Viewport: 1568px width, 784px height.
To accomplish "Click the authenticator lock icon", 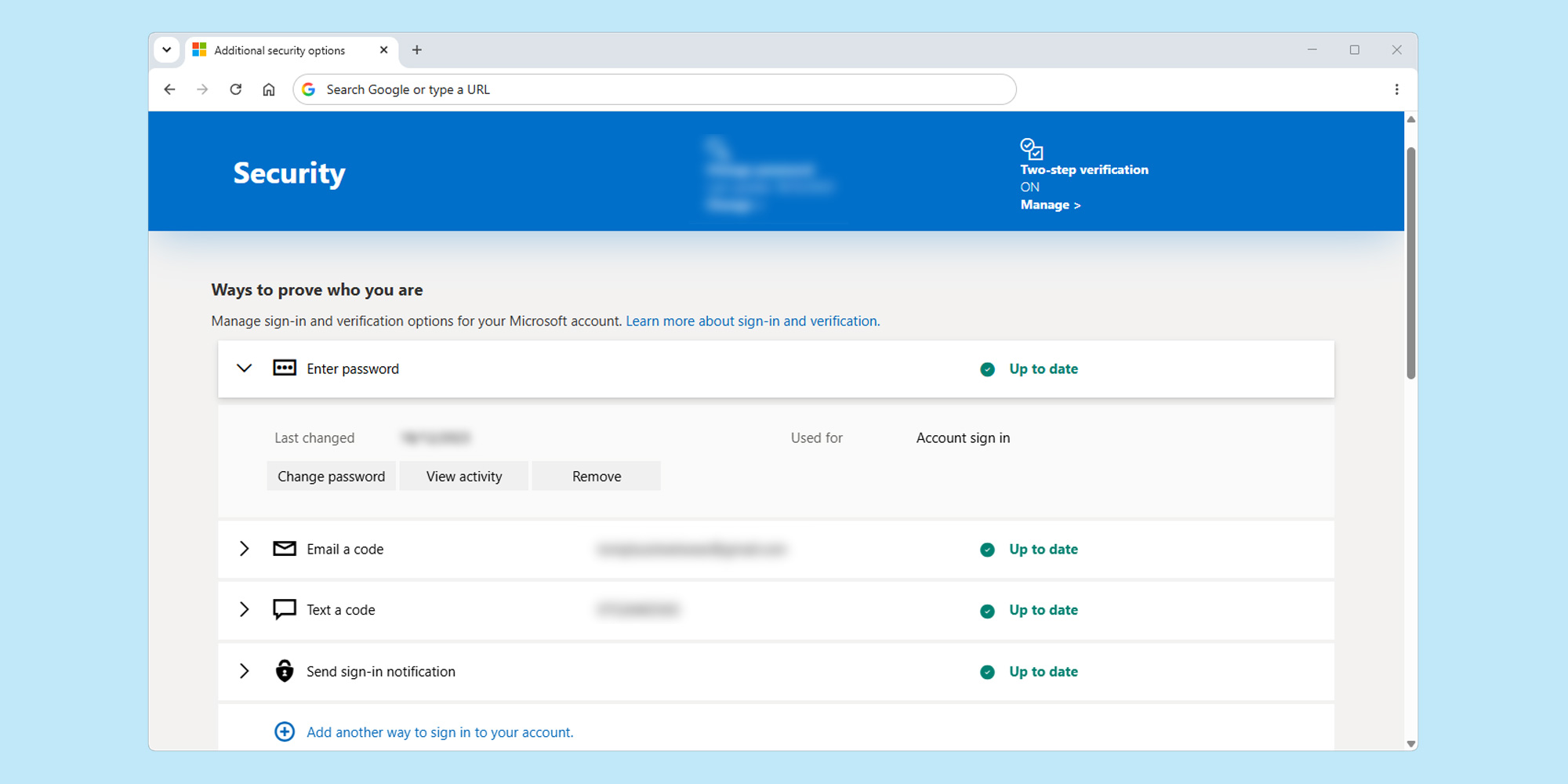I will click(x=285, y=670).
